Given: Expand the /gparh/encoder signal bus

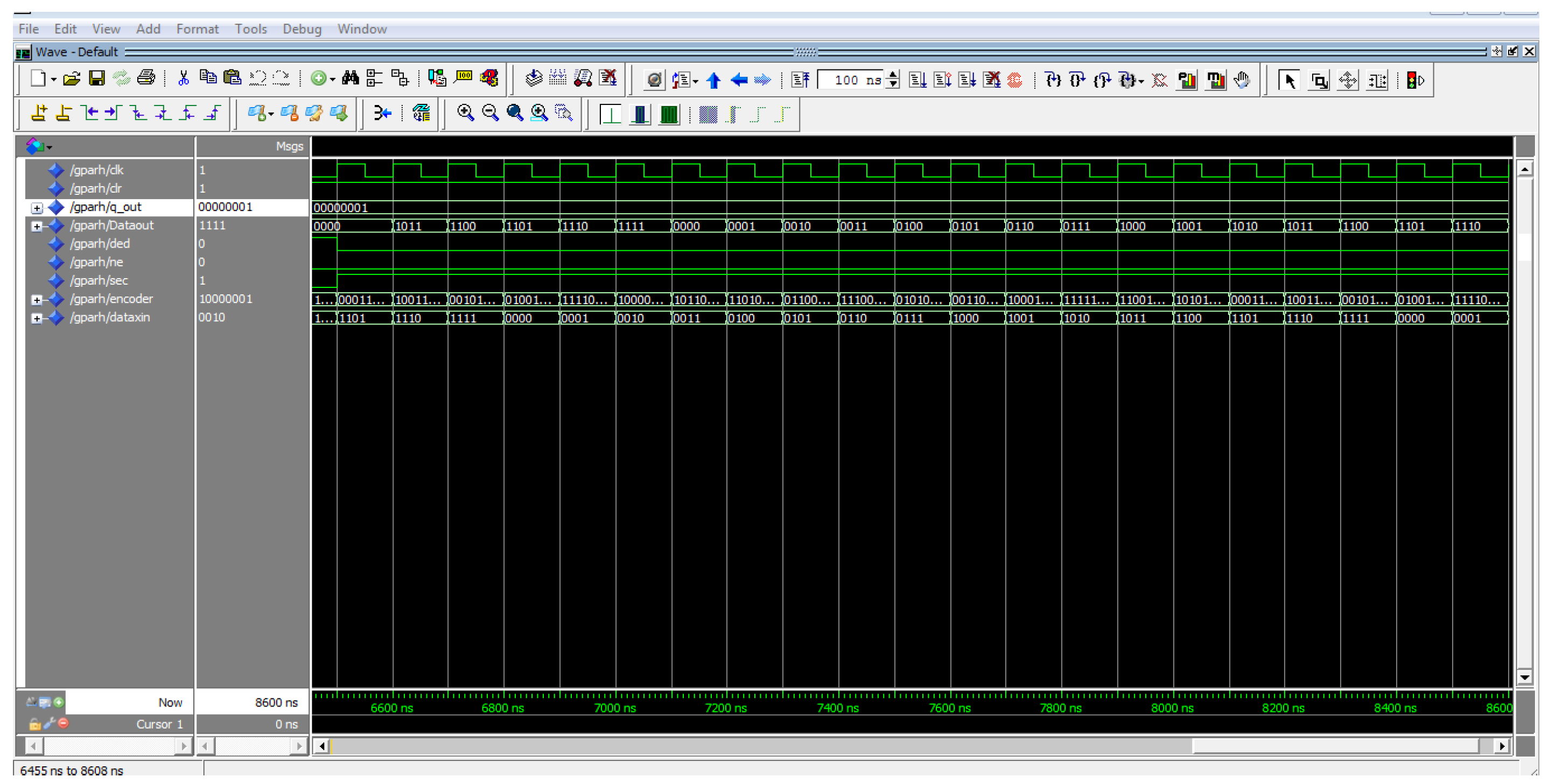Looking at the screenshot, I should coord(37,300).
